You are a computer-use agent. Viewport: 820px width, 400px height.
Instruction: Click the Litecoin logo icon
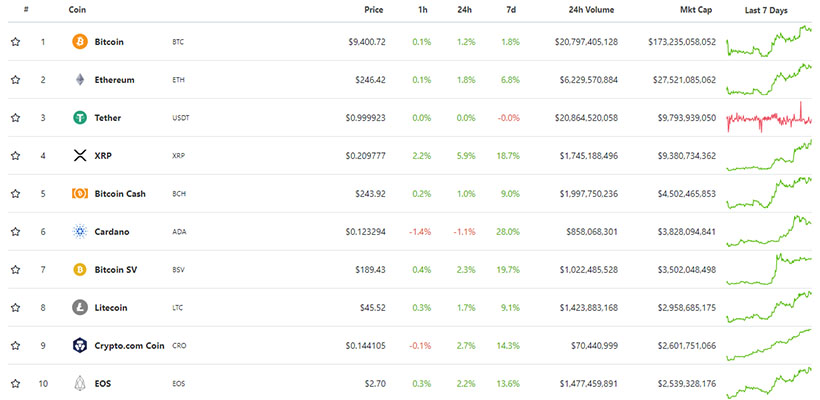coord(79,307)
